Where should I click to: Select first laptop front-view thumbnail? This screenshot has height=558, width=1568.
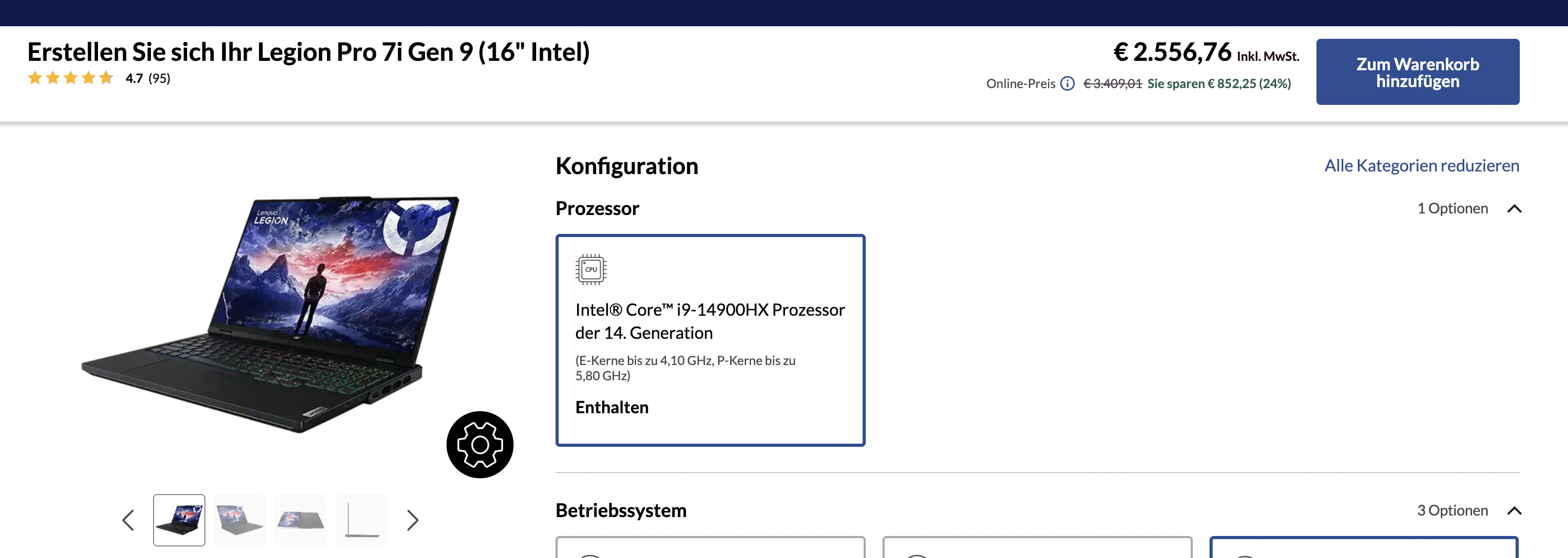click(x=179, y=520)
